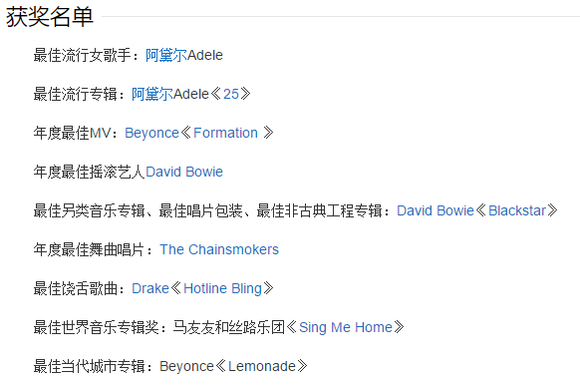Image resolution: width=580 pixels, height=385 pixels.
Task: Open the Sing Me Home link
Action: pos(345,327)
